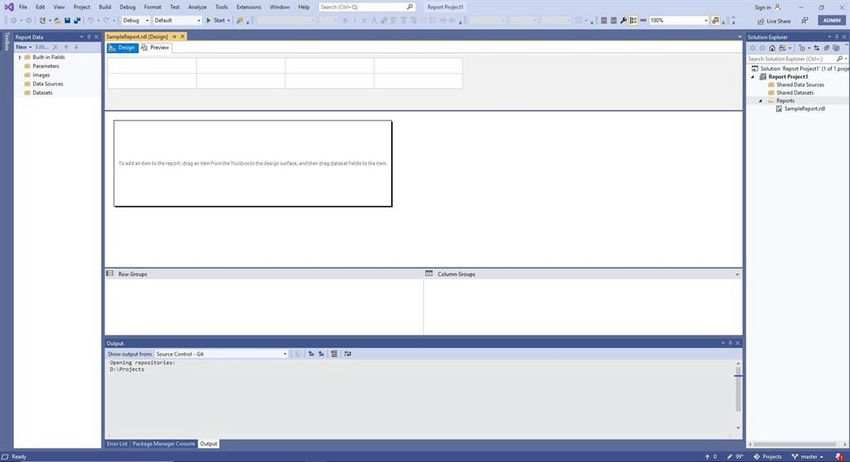Click the Projects repository in status bar
The height and width of the screenshot is (462, 850).
coord(768,457)
